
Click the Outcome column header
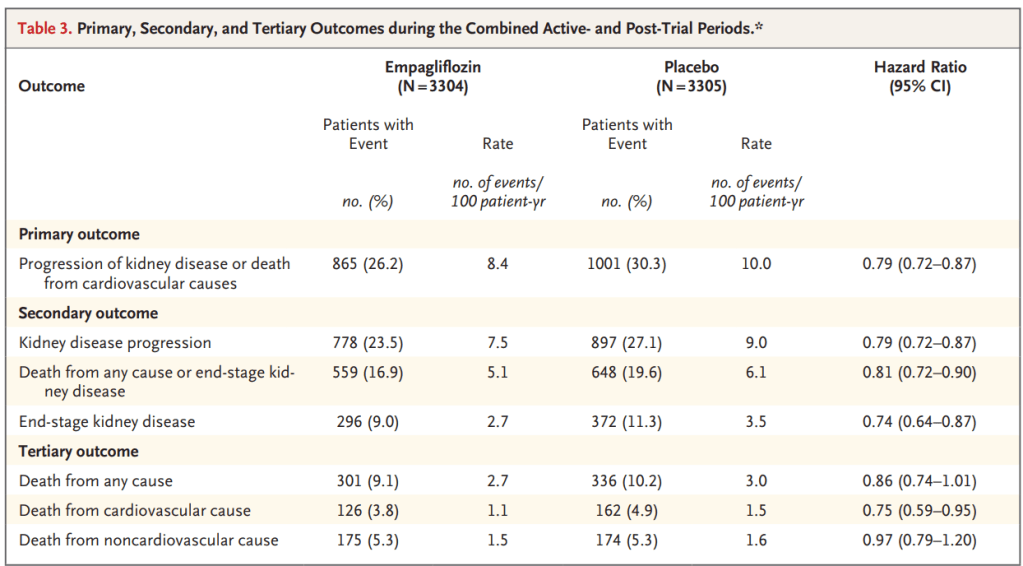[52, 86]
